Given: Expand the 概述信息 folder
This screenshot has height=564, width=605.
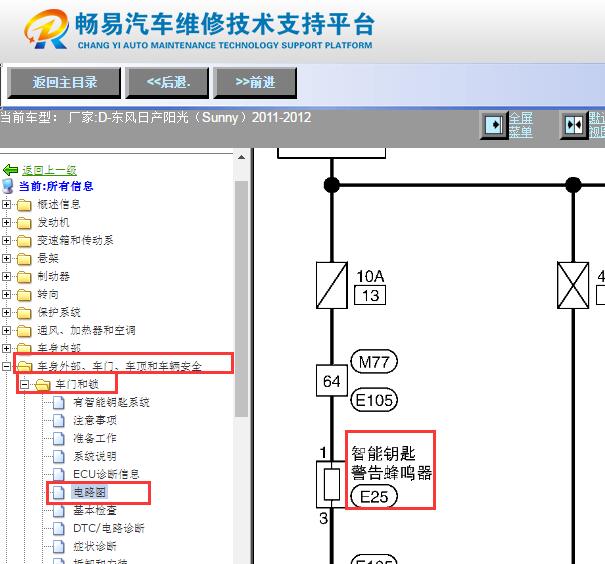Looking at the screenshot, I should click(6, 204).
